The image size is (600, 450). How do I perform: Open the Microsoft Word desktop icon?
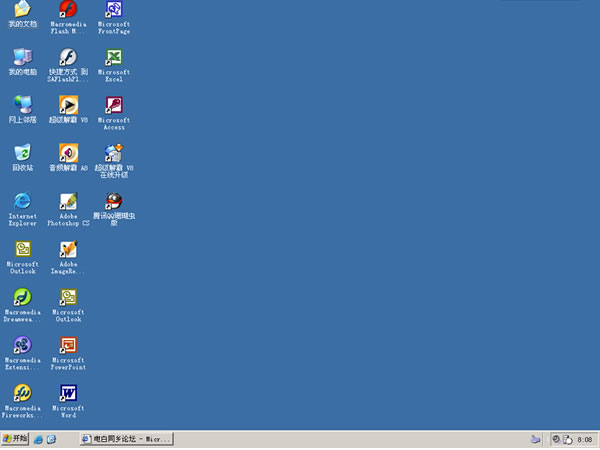pyautogui.click(x=68, y=393)
